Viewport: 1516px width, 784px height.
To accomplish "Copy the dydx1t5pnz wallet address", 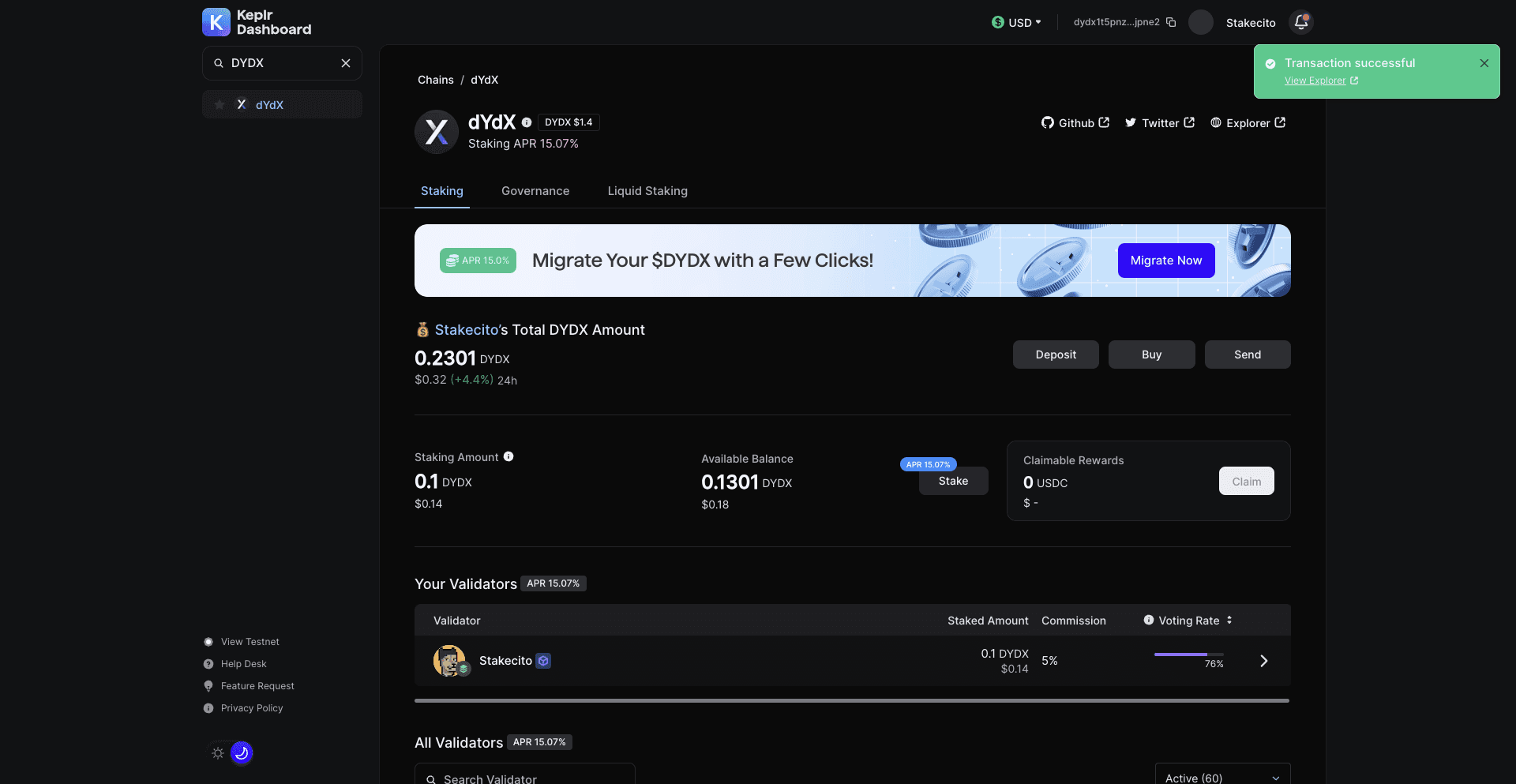I will tap(1172, 22).
